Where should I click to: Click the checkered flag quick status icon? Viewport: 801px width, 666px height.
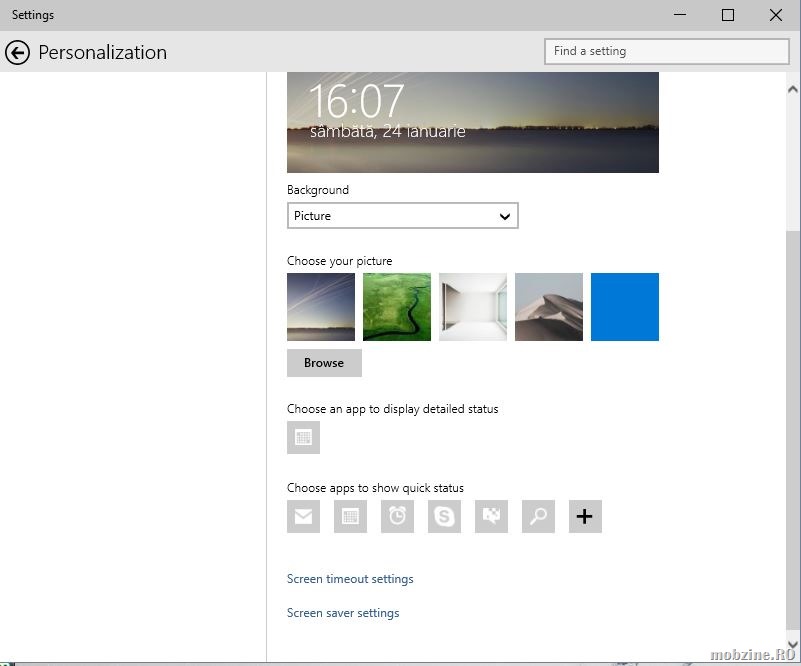[491, 516]
